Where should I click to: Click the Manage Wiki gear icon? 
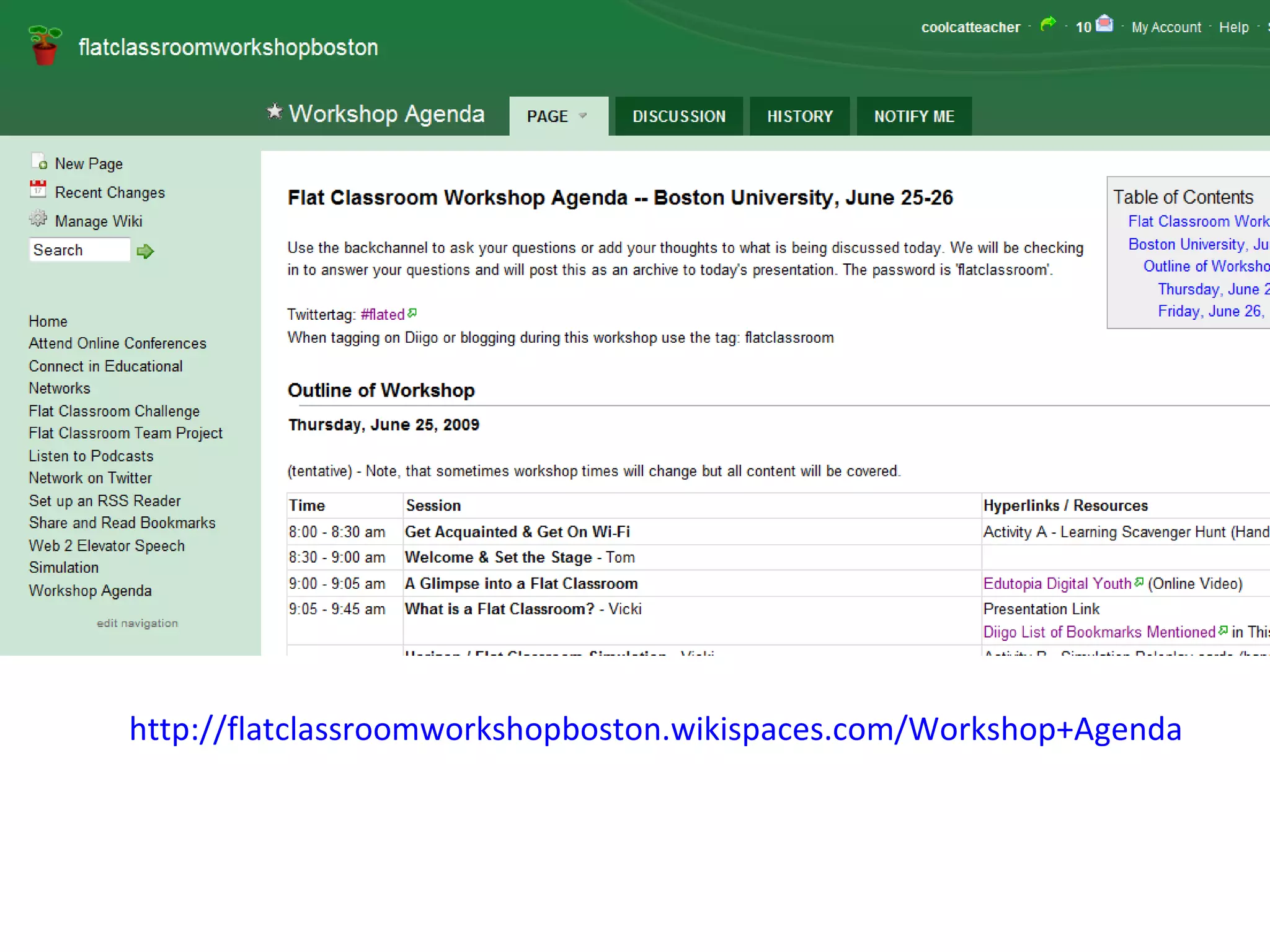pos(38,219)
